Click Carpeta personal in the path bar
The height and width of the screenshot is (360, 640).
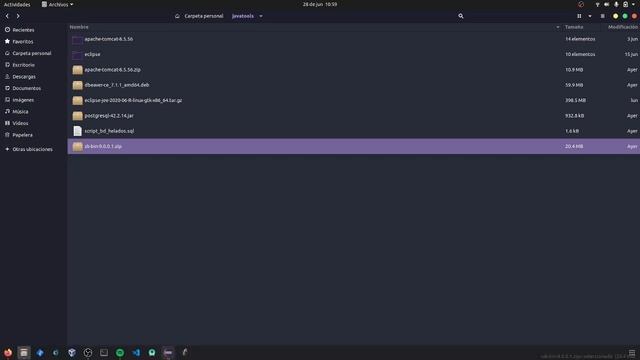point(203,16)
